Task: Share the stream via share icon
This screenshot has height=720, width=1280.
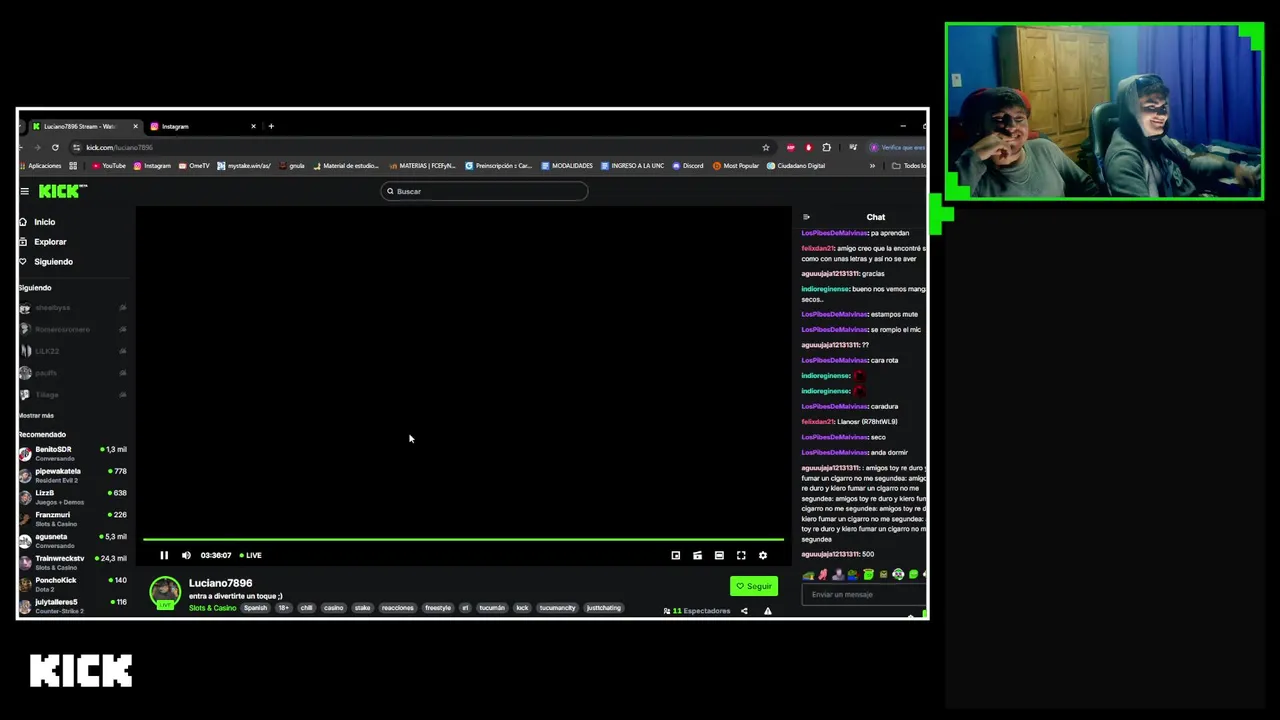Action: pos(744,611)
